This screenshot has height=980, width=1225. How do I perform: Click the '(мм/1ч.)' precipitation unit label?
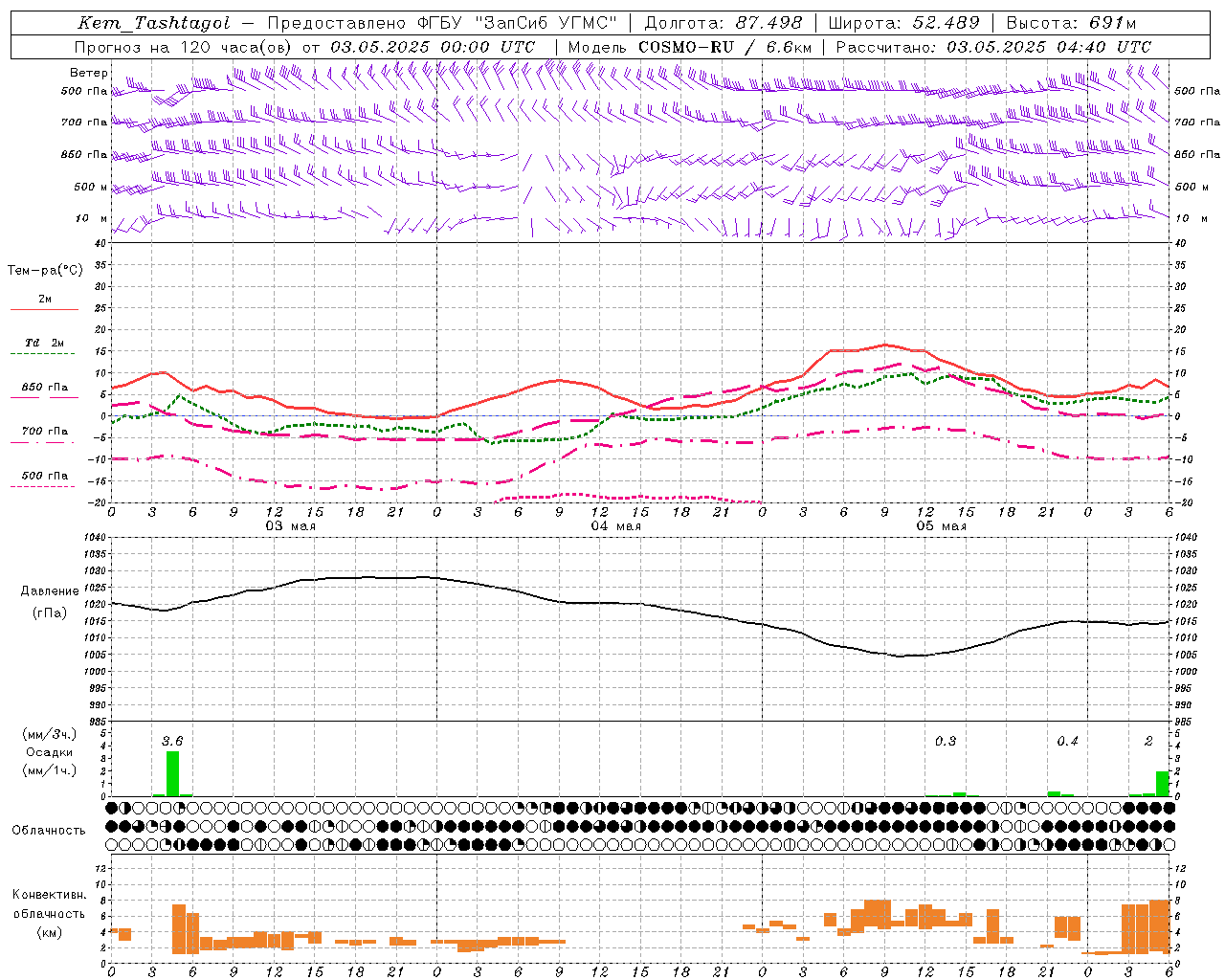(50, 770)
